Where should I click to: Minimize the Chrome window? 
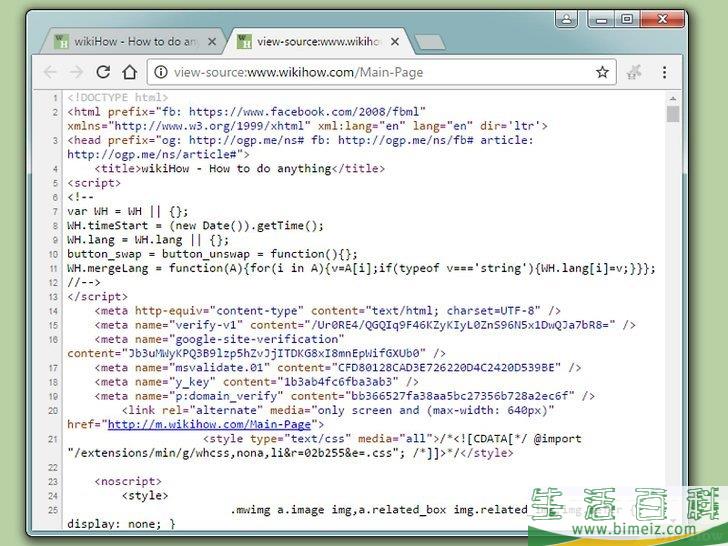click(x=602, y=19)
